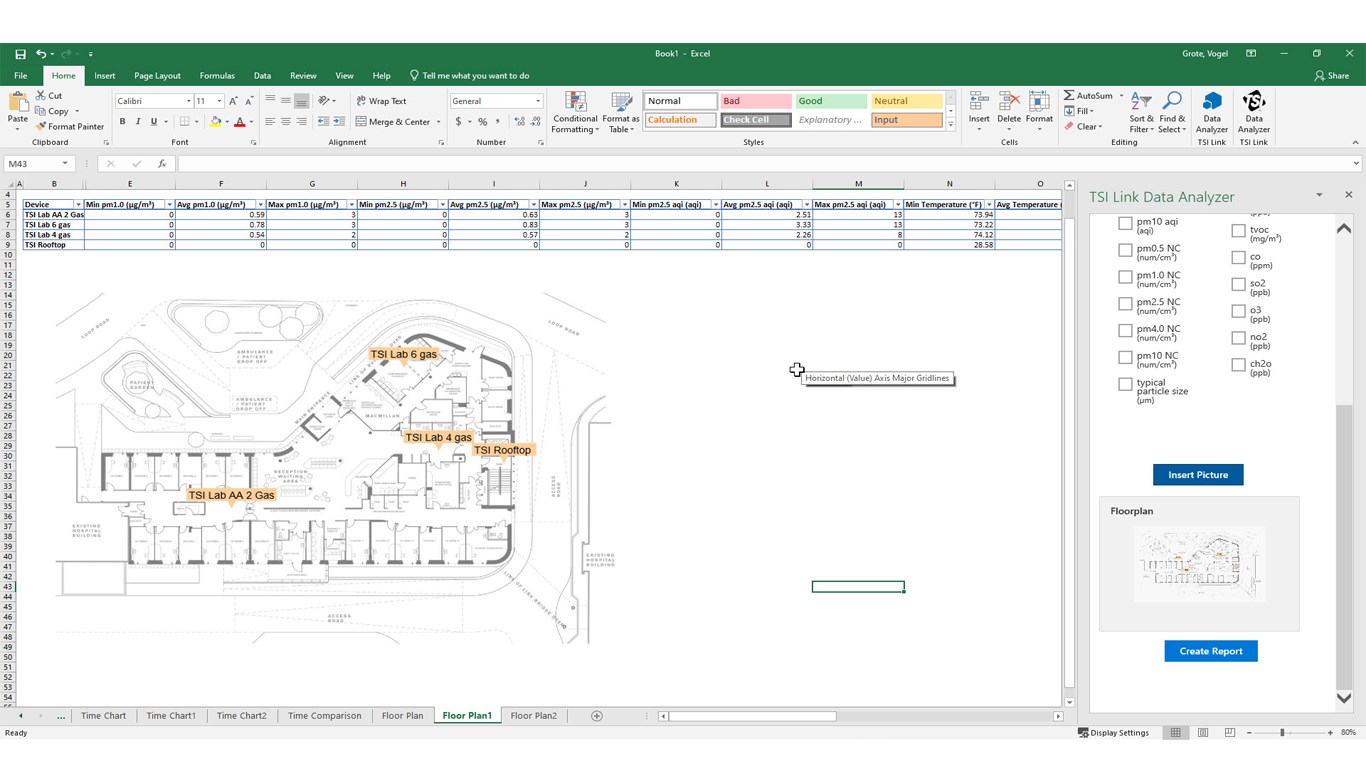Viewport: 1366px width, 768px height.
Task: Apply the yellow fill color
Action: 215,122
